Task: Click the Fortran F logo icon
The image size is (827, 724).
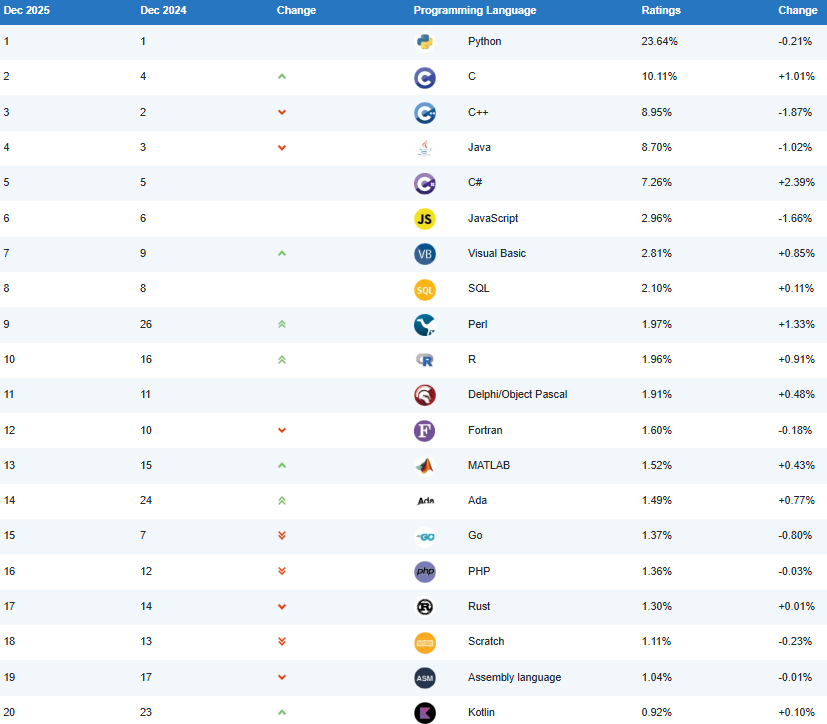Action: tap(425, 430)
